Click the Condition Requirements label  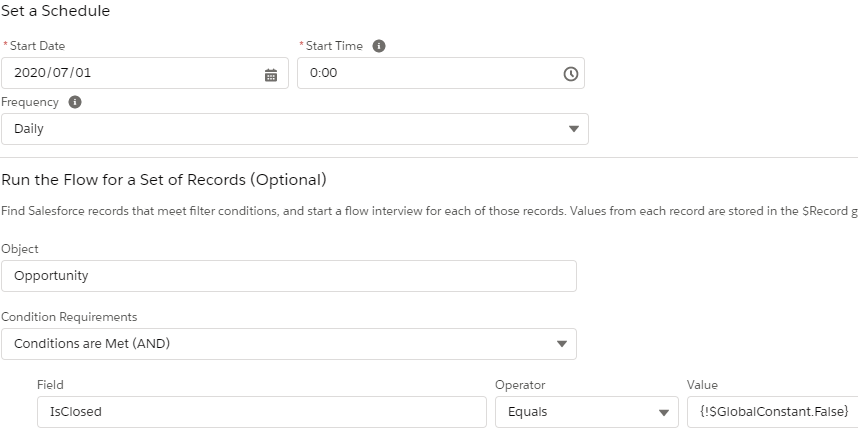pos(69,317)
